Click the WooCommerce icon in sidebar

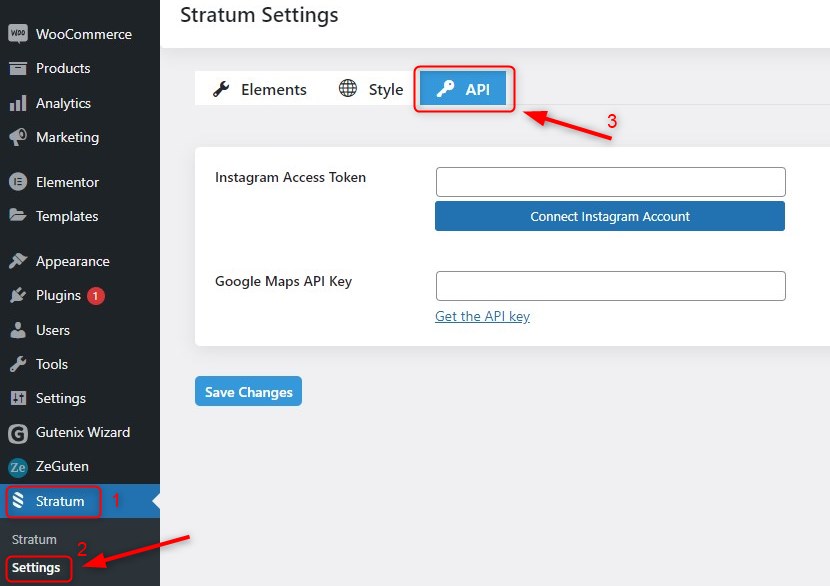tap(17, 34)
